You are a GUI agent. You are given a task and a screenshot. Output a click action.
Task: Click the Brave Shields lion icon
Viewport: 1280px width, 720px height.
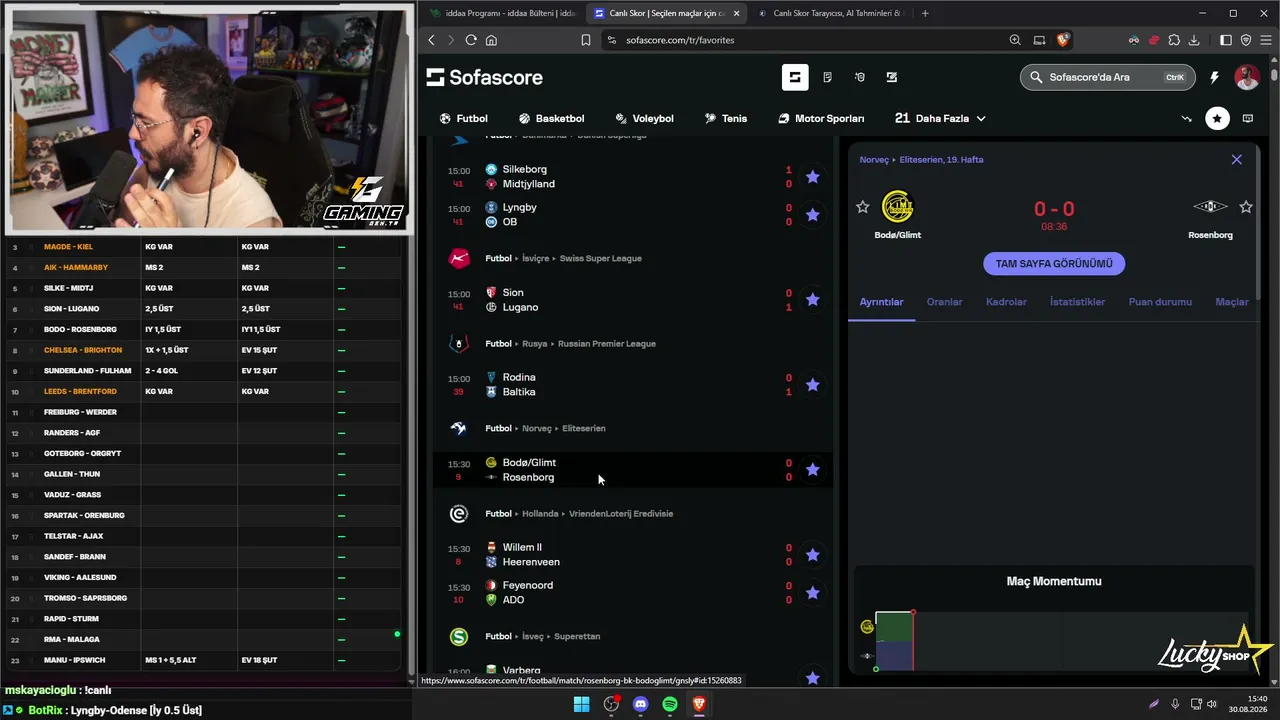[x=1063, y=40]
